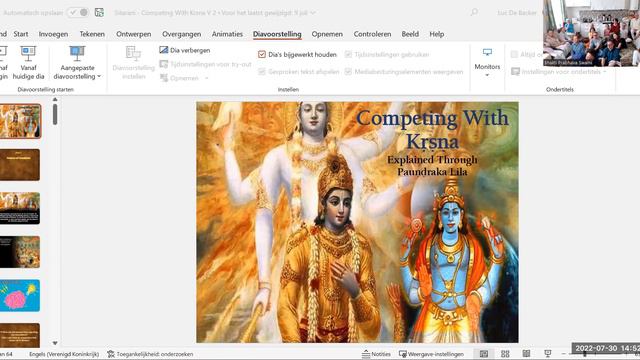Viewport: 640px width, 360px height.
Task: Click the Aangepaste diavoorstelling icon
Action: [x=77, y=53]
